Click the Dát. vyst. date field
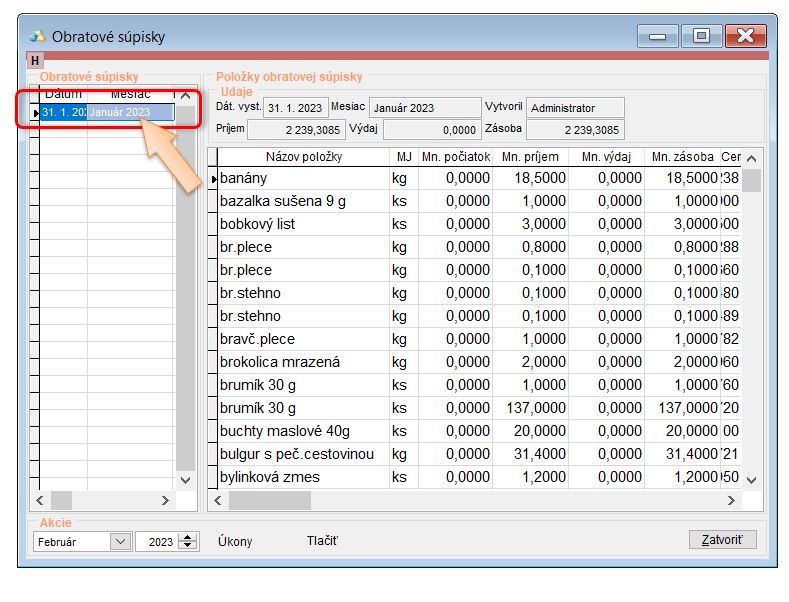The height and width of the screenshot is (602, 789). (x=295, y=108)
